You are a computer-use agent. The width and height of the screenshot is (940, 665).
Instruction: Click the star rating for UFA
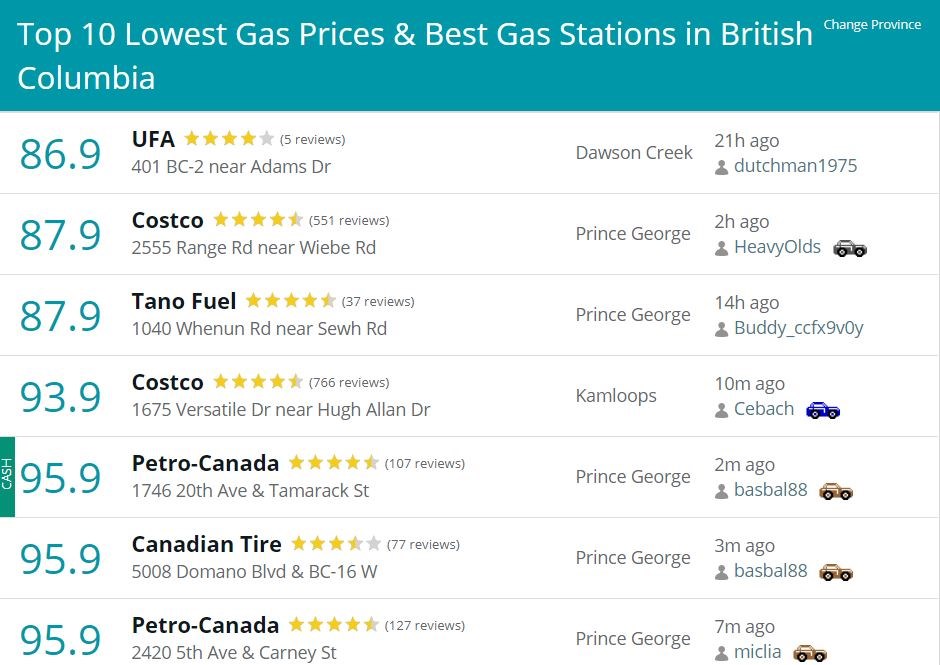click(x=229, y=139)
